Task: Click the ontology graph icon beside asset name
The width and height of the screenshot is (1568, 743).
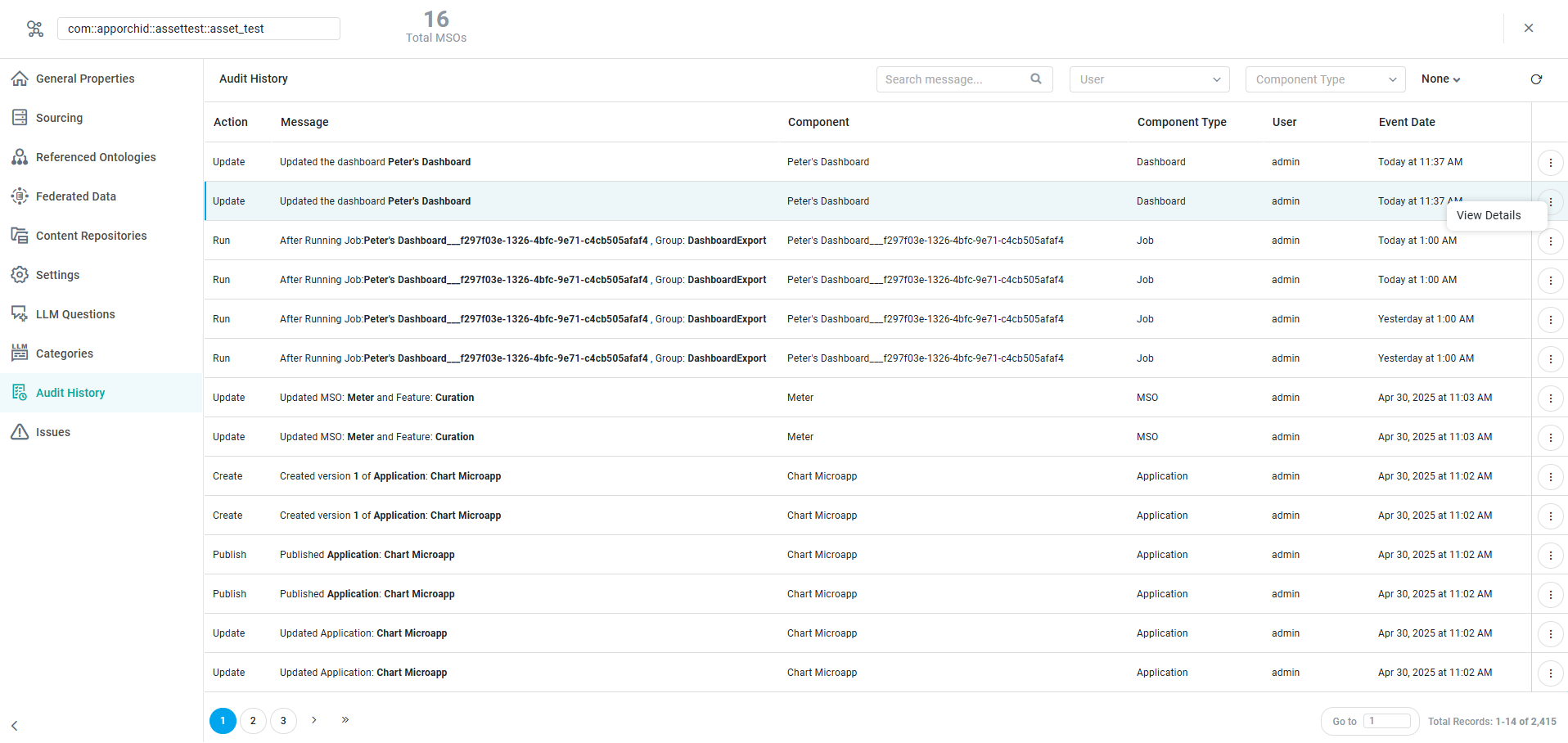Action: pos(34,29)
